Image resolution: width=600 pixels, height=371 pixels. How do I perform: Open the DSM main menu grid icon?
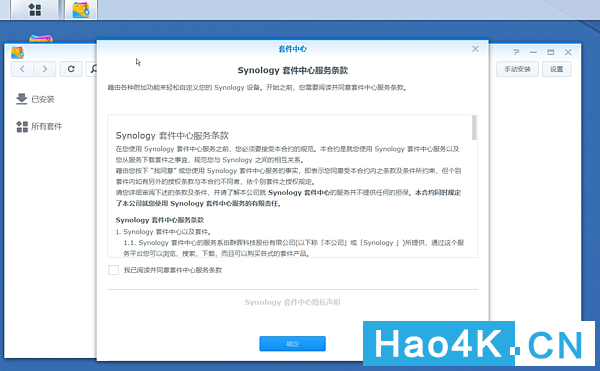coord(35,10)
